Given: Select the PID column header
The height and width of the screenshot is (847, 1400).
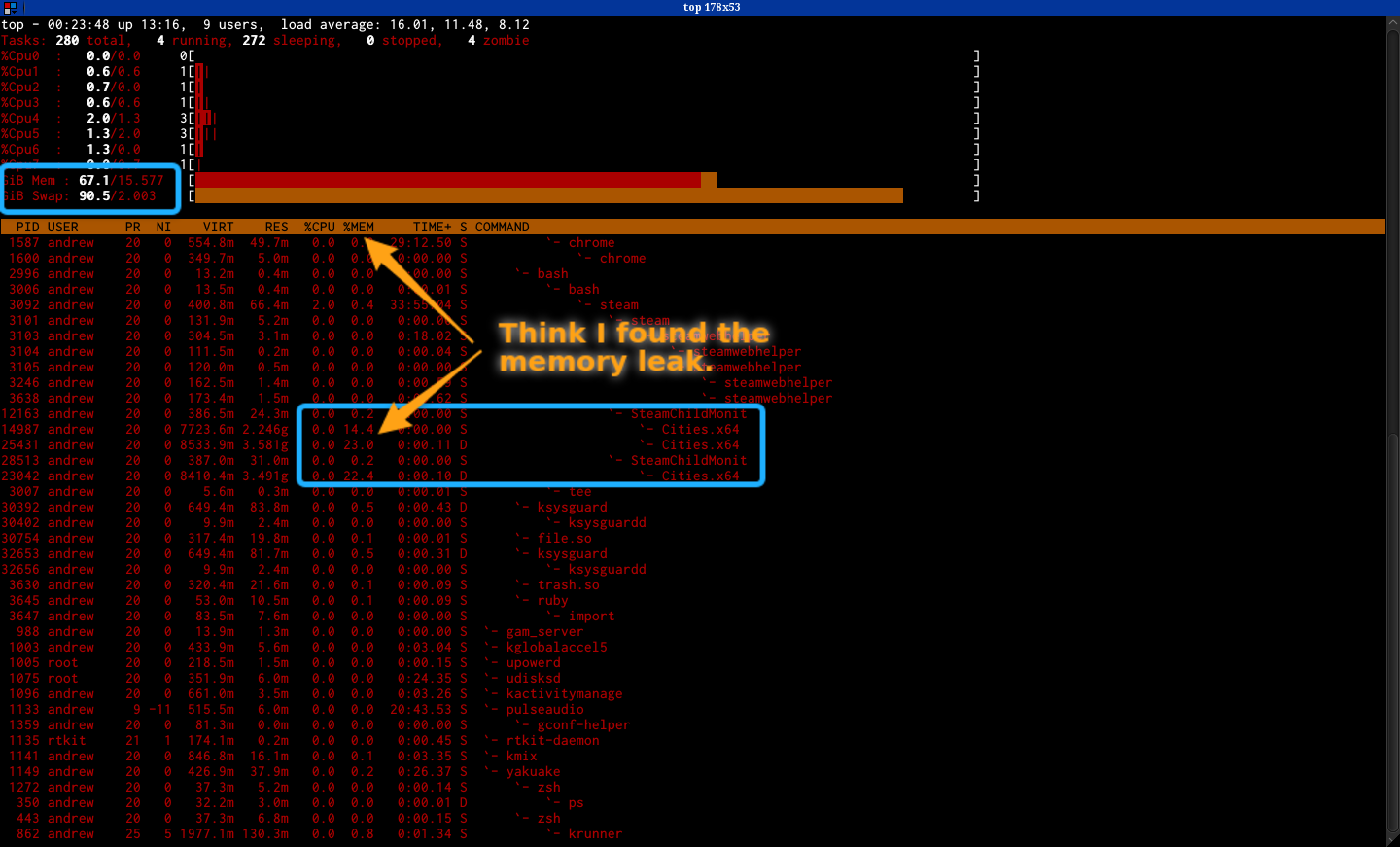Looking at the screenshot, I should click(x=28, y=227).
